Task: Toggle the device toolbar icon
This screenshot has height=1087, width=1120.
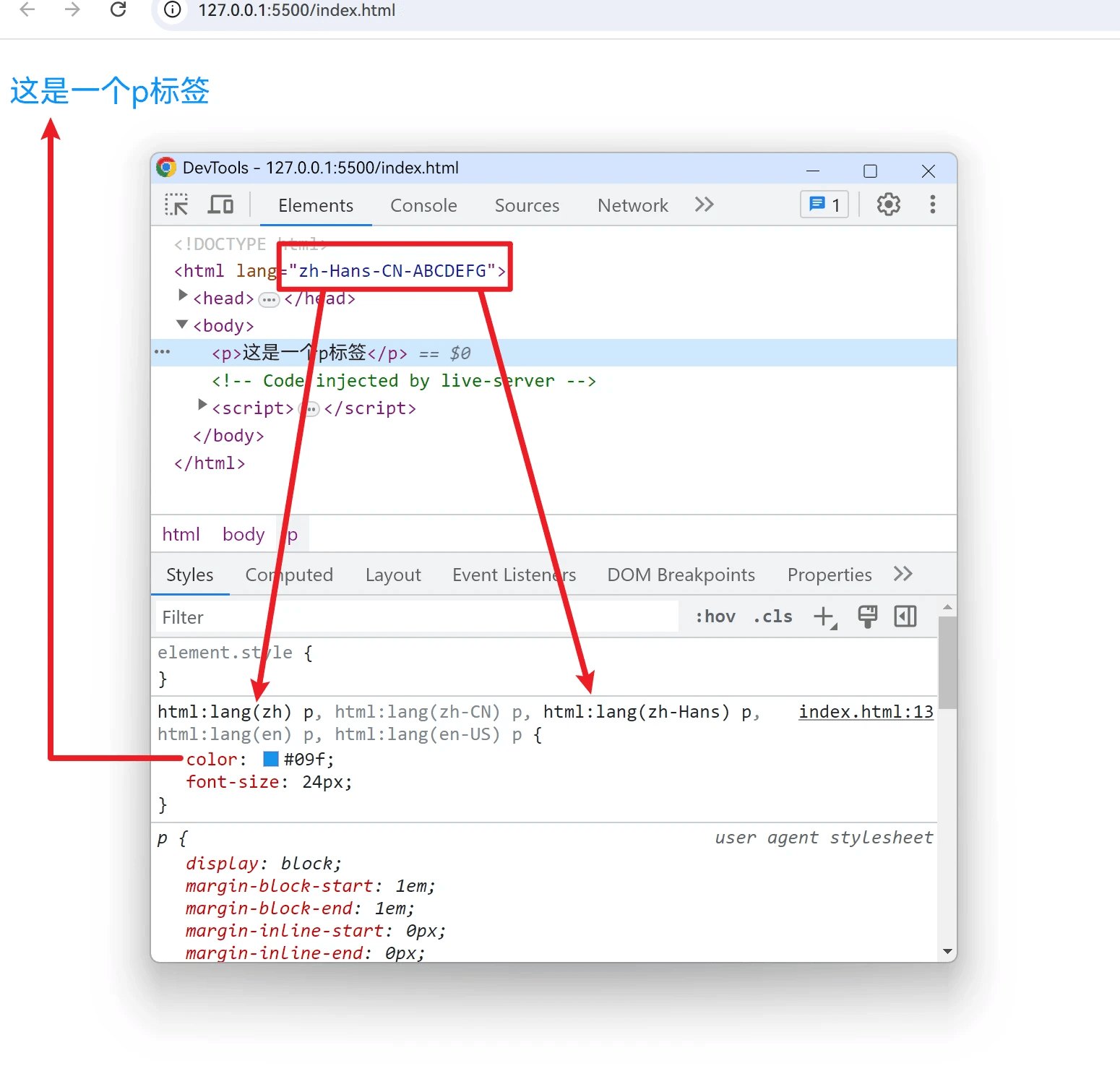Action: click(220, 205)
